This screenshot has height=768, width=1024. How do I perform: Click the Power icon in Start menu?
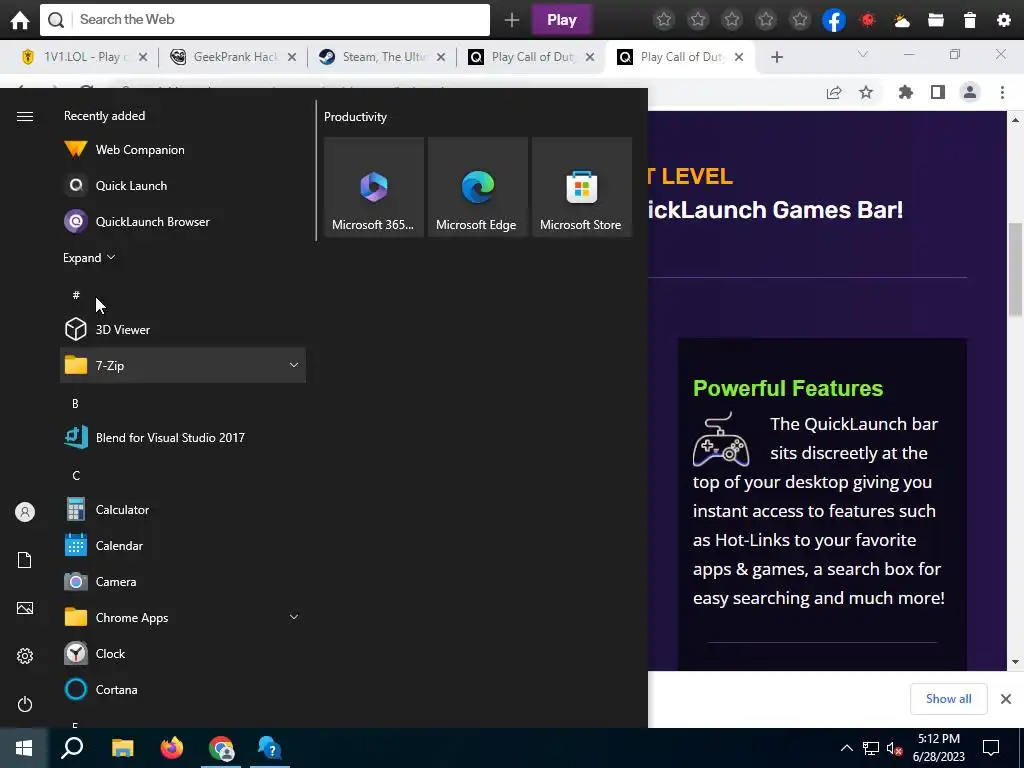coord(25,704)
